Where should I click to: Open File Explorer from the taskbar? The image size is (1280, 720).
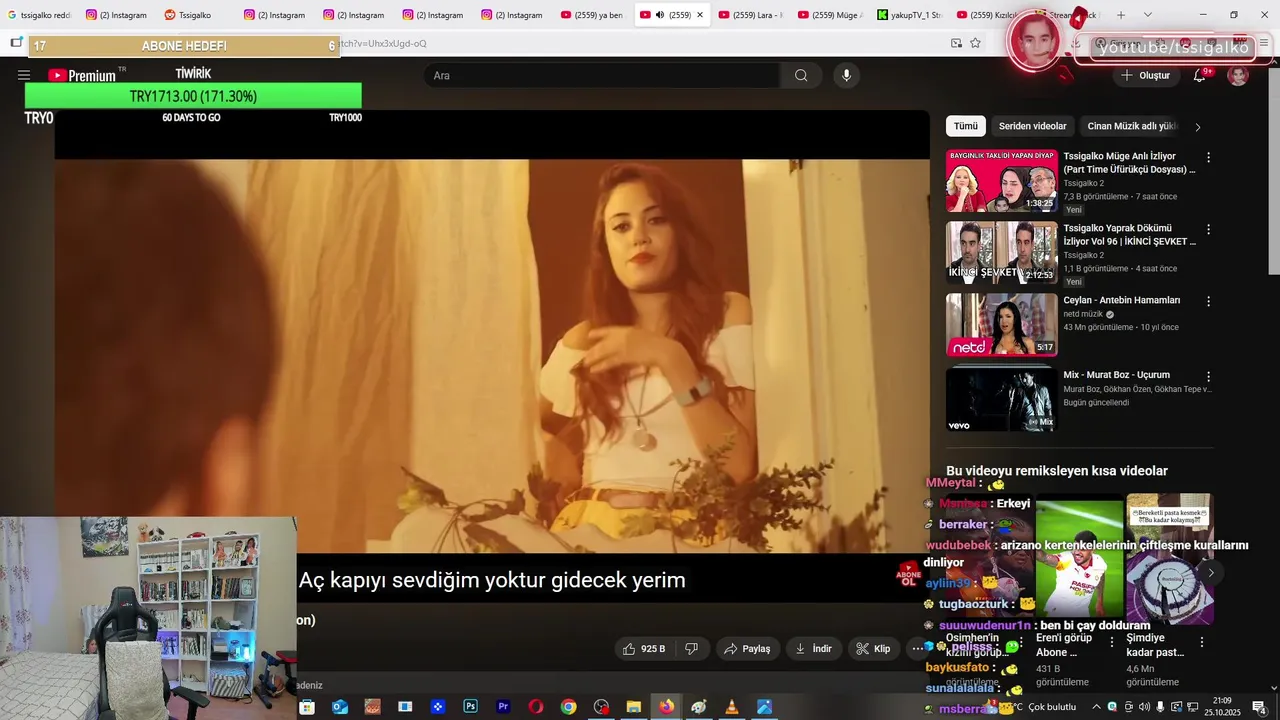pyautogui.click(x=633, y=707)
